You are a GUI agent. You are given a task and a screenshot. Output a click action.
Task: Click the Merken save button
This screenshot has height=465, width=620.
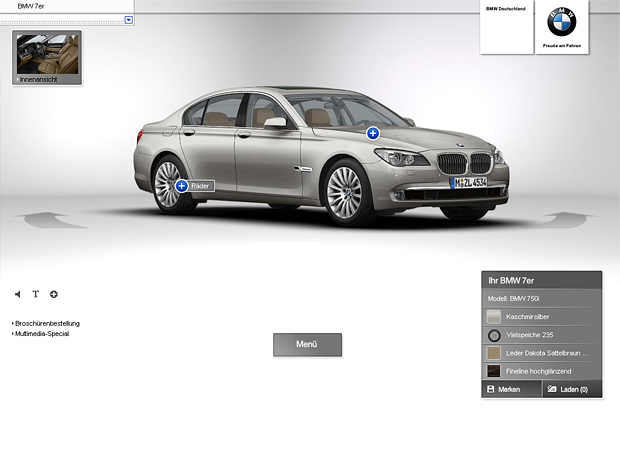[512, 389]
